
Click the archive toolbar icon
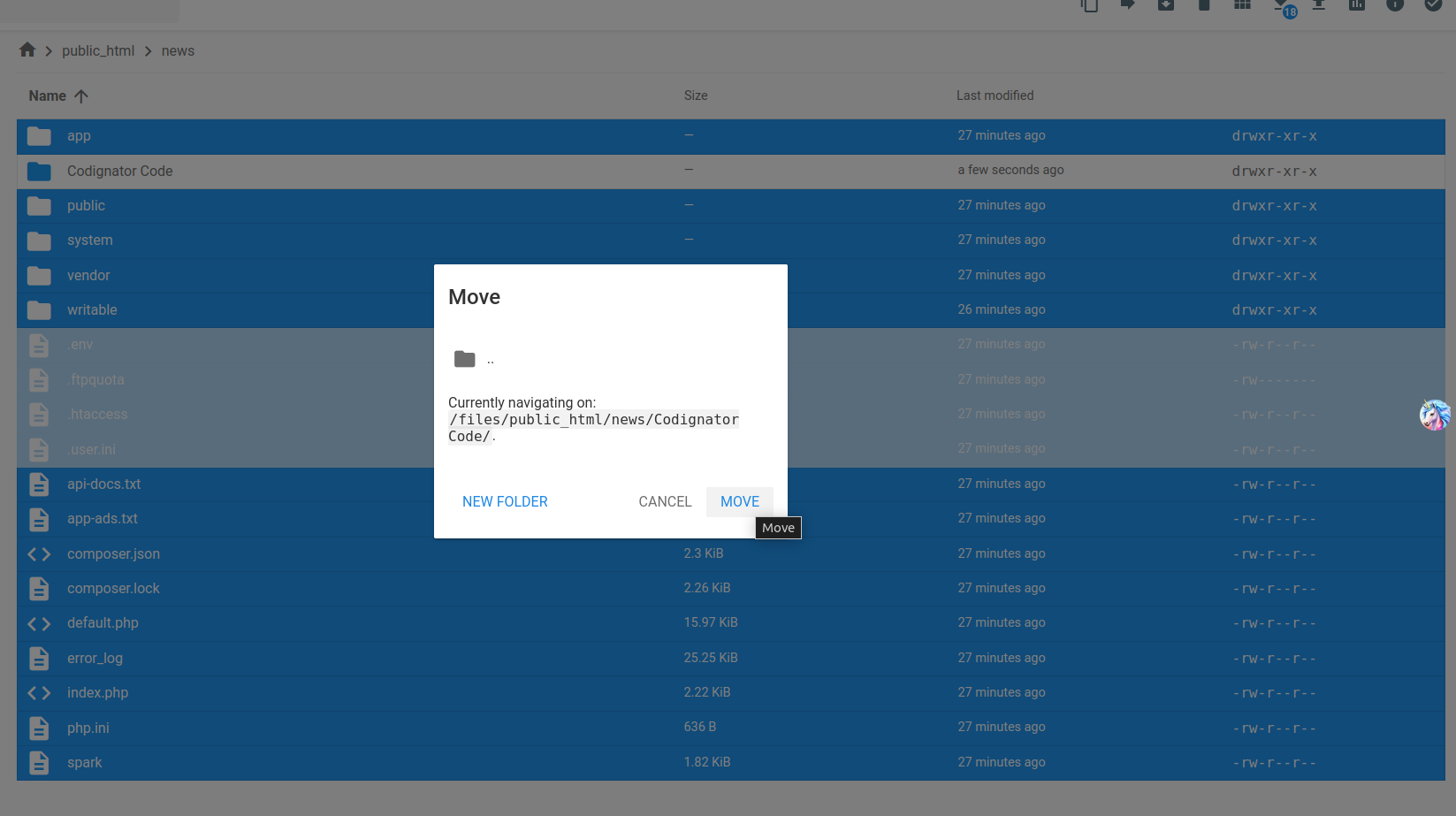(x=1166, y=5)
